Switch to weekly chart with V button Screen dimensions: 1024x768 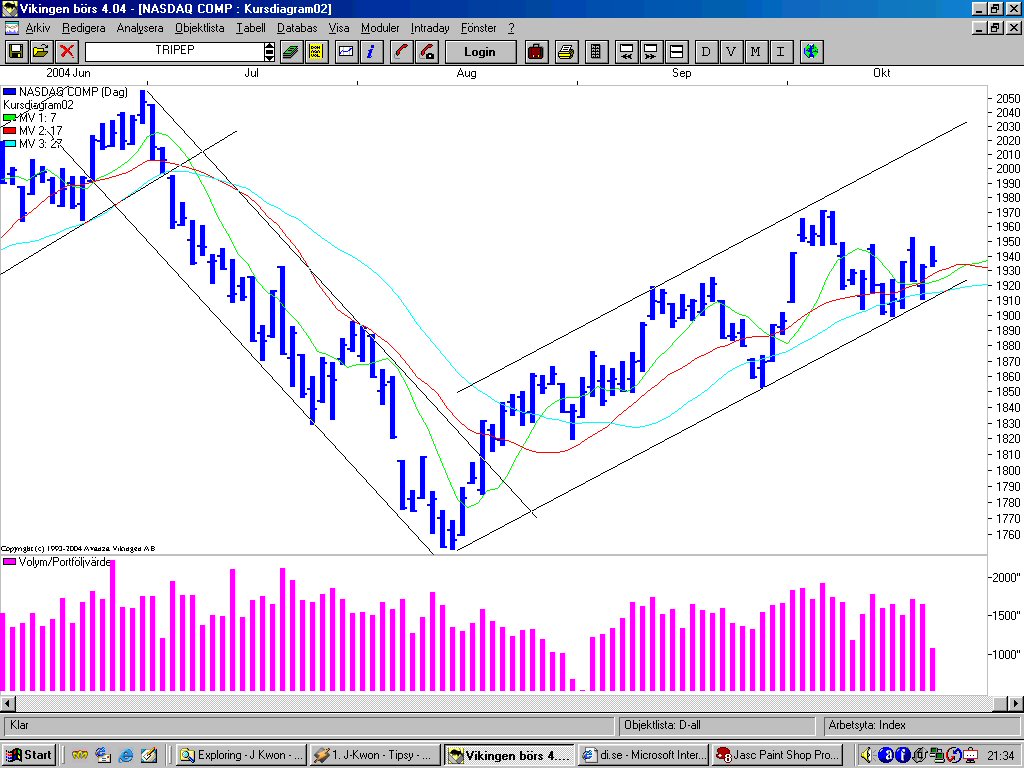coord(731,52)
